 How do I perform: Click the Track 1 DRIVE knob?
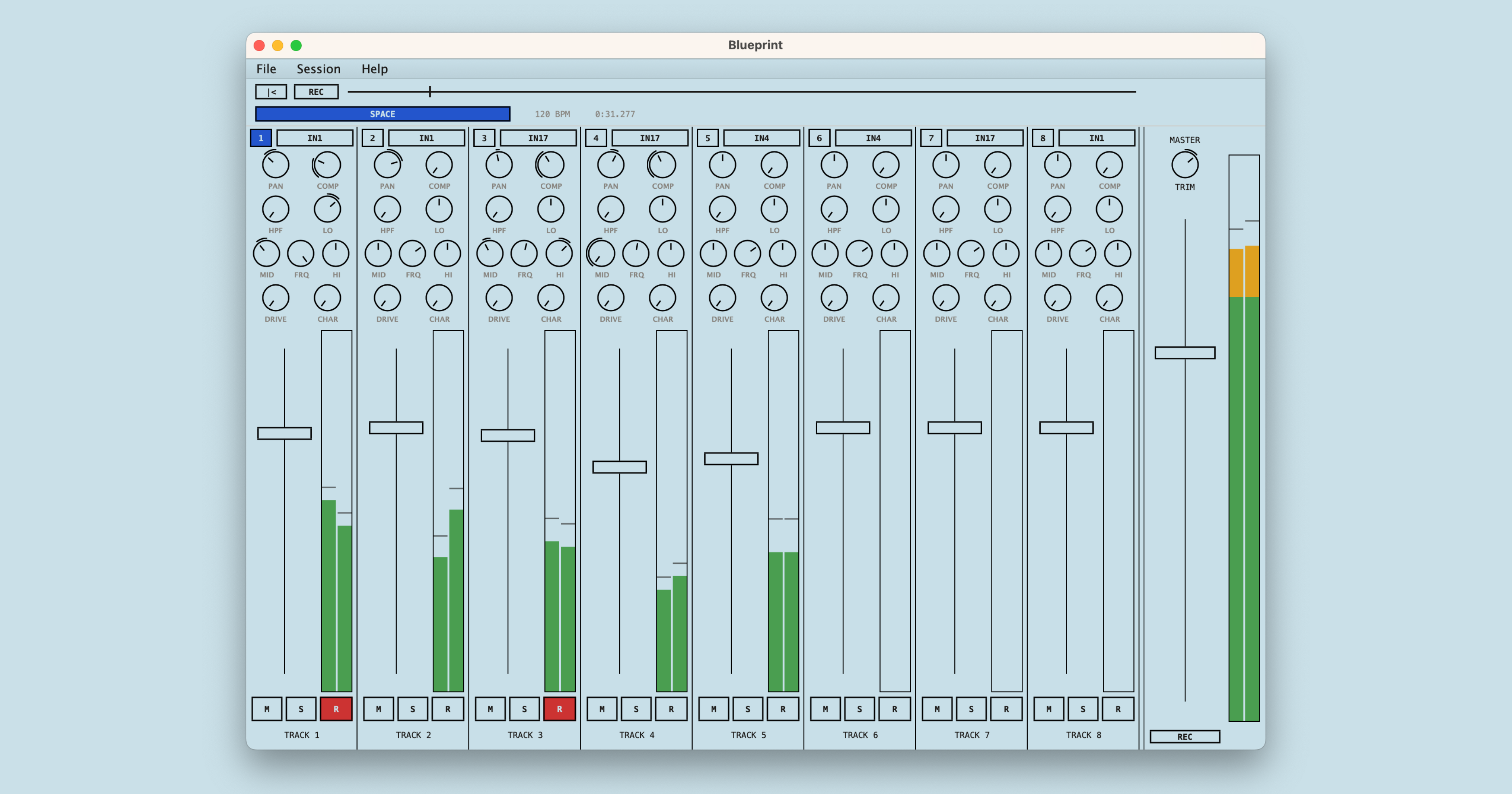click(275, 298)
